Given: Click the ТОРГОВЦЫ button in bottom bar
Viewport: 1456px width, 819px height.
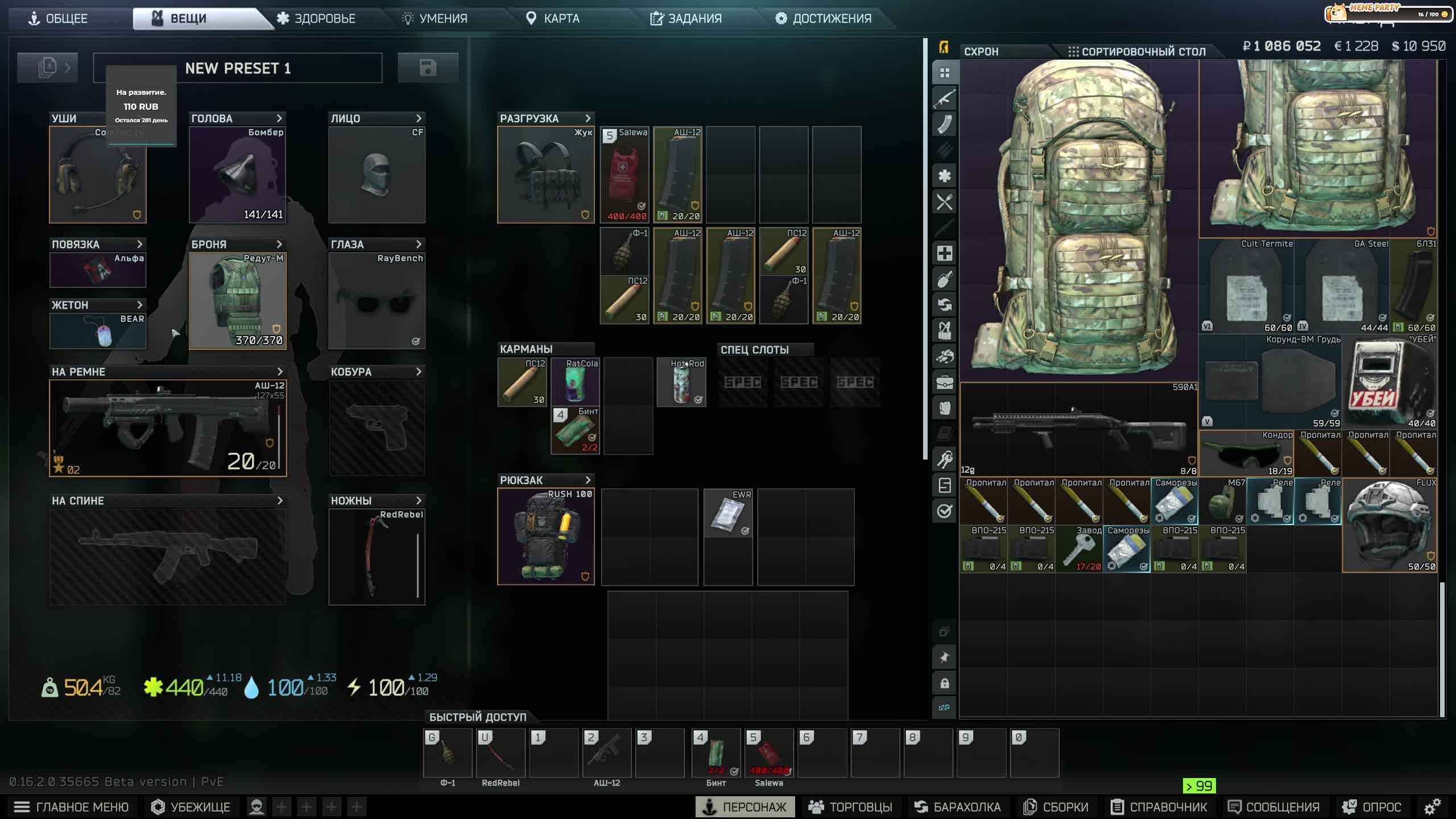Looking at the screenshot, I should pyautogui.click(x=850, y=806).
